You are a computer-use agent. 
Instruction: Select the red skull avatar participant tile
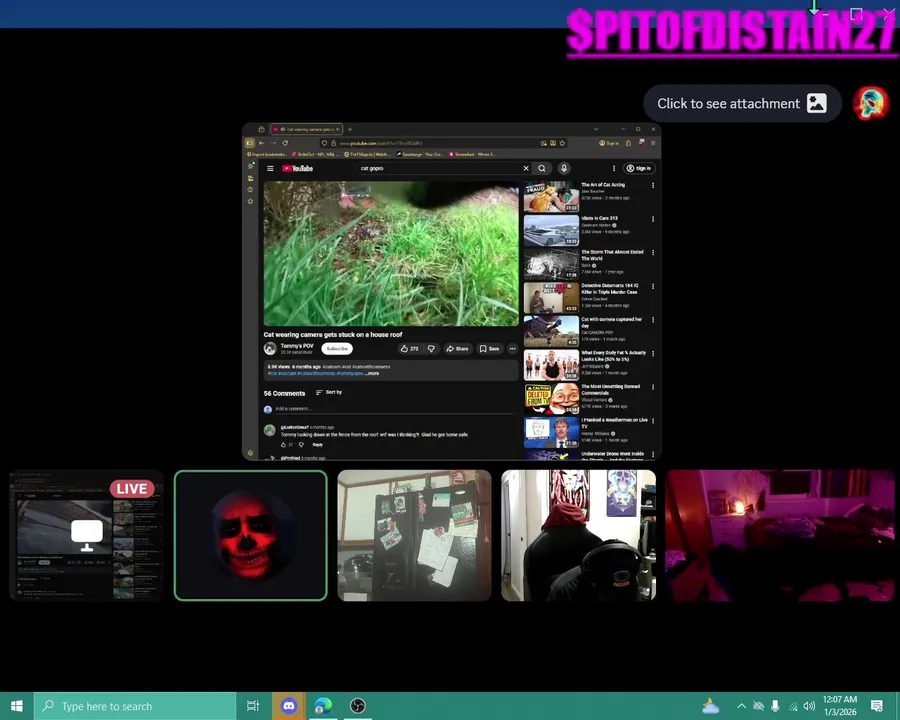[x=251, y=535]
